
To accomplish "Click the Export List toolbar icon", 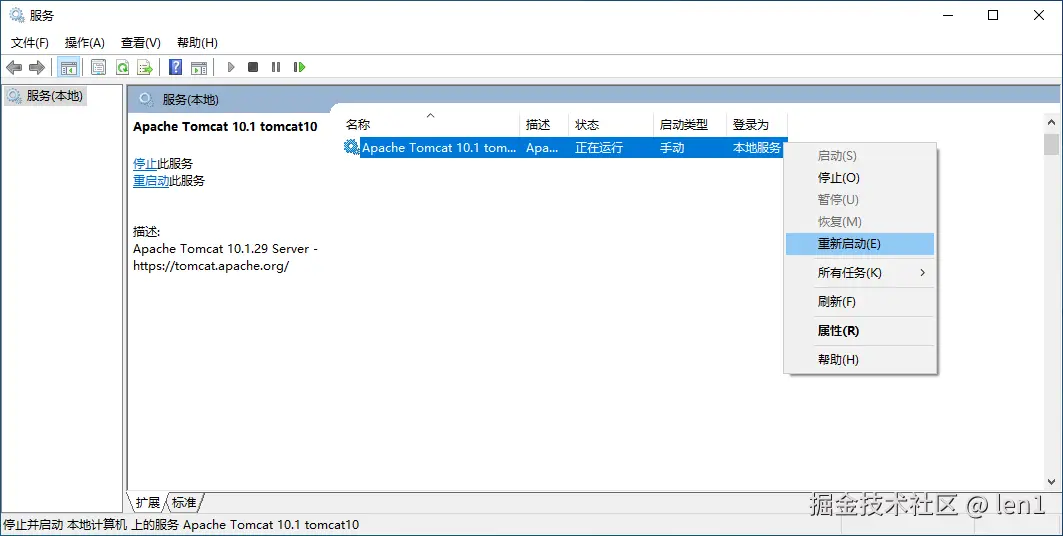I will pos(145,67).
